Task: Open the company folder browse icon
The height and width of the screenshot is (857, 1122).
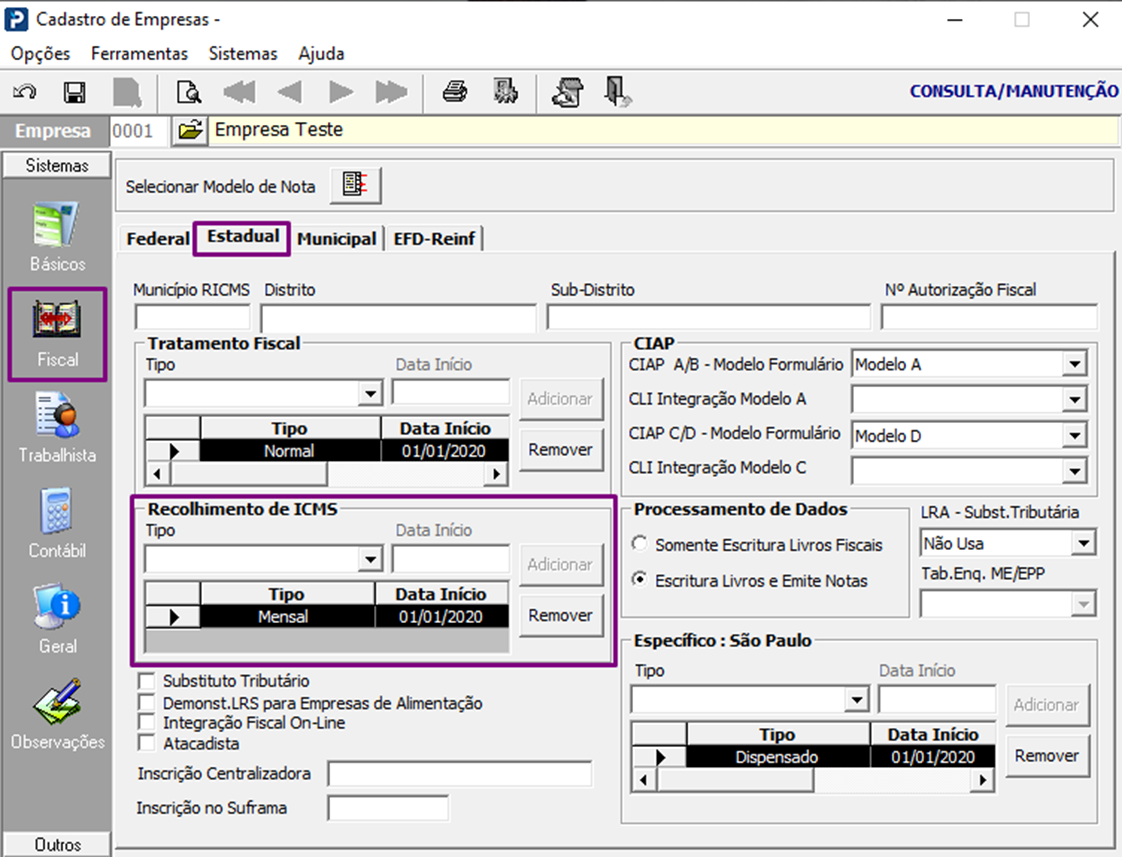Action: pos(190,130)
